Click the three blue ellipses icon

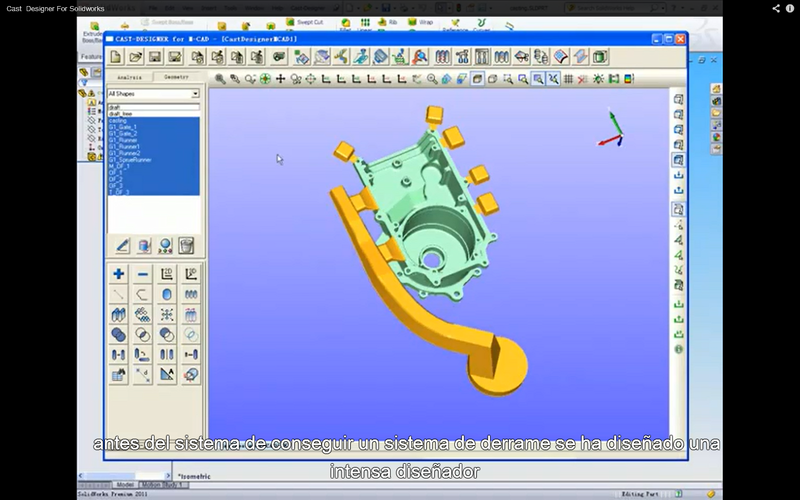coord(191,294)
